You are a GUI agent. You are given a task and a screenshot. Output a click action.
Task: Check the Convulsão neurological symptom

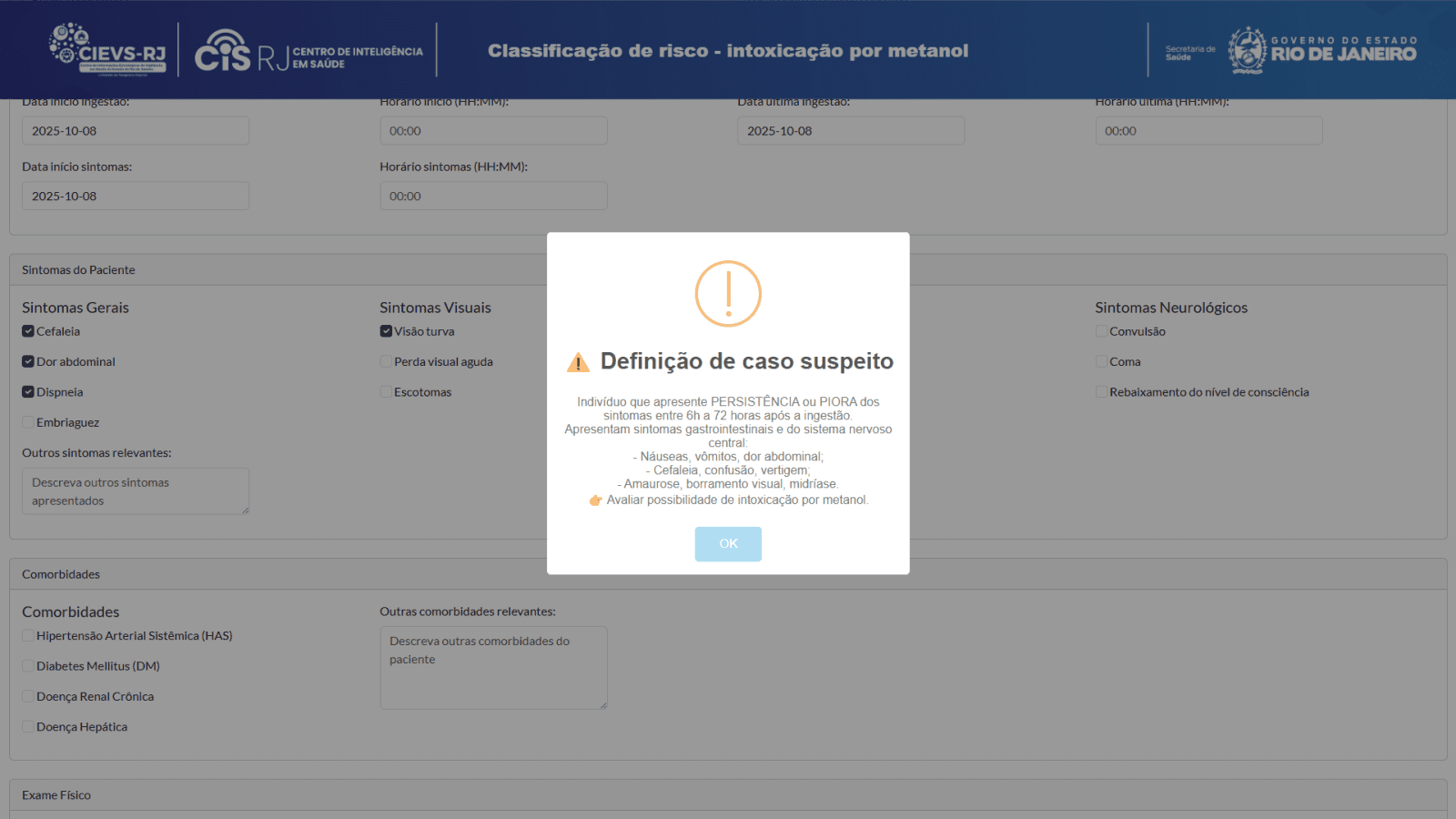click(1101, 331)
